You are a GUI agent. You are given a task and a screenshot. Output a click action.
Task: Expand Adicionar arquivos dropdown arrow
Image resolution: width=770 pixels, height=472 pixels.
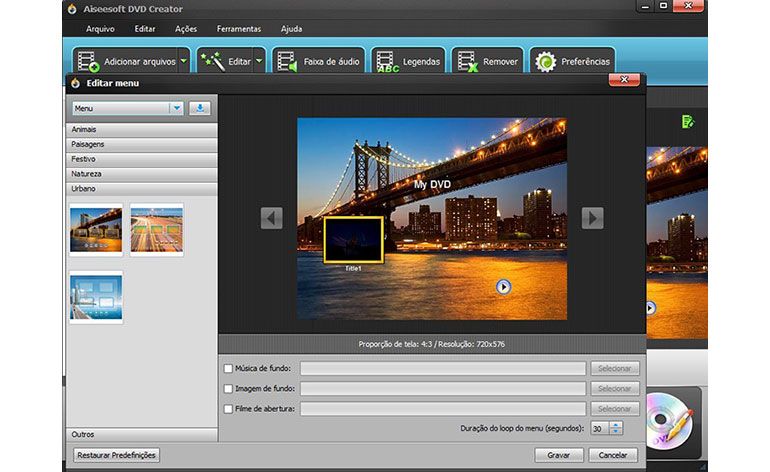pyautogui.click(x=183, y=62)
